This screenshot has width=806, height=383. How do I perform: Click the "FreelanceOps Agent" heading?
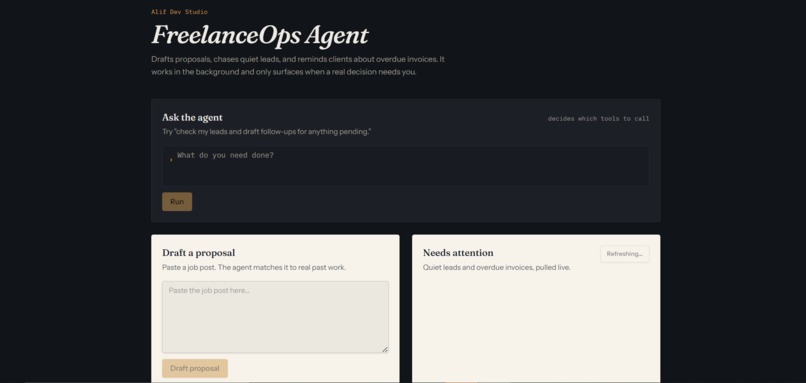(x=260, y=35)
